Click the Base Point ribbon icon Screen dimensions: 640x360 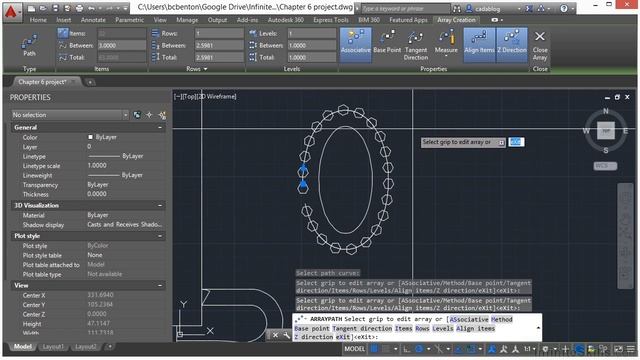[387, 37]
